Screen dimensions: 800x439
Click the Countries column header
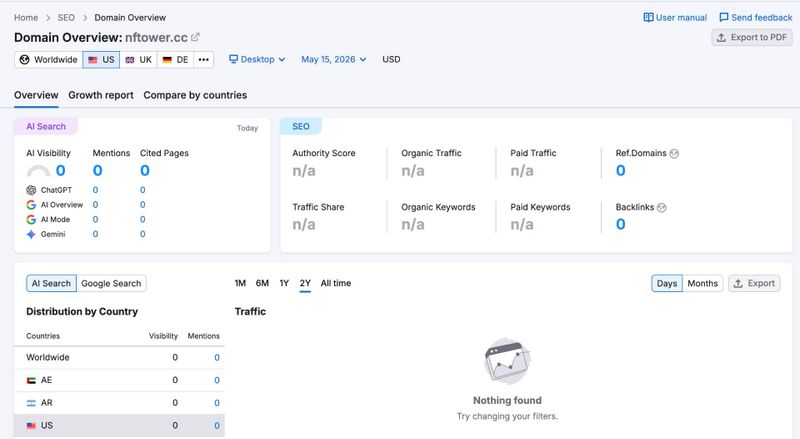(x=43, y=336)
